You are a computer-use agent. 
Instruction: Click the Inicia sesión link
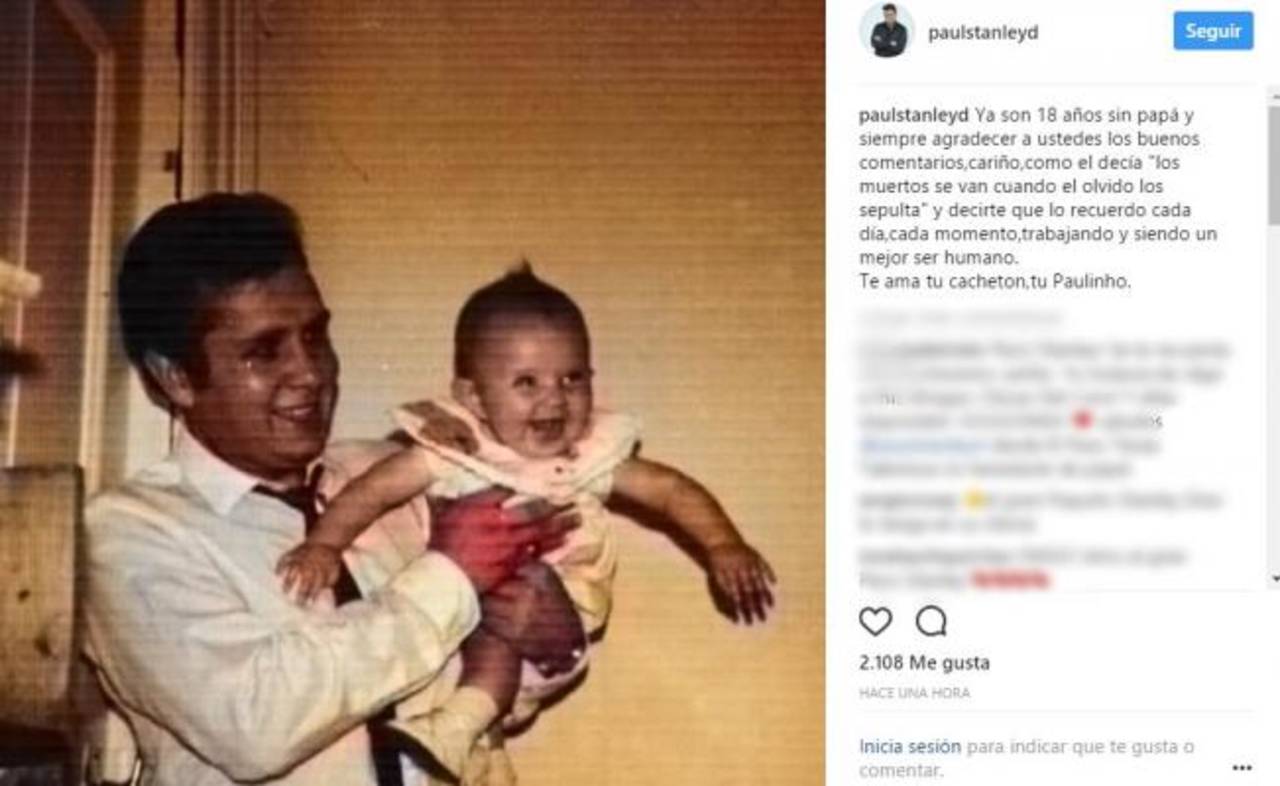click(910, 747)
